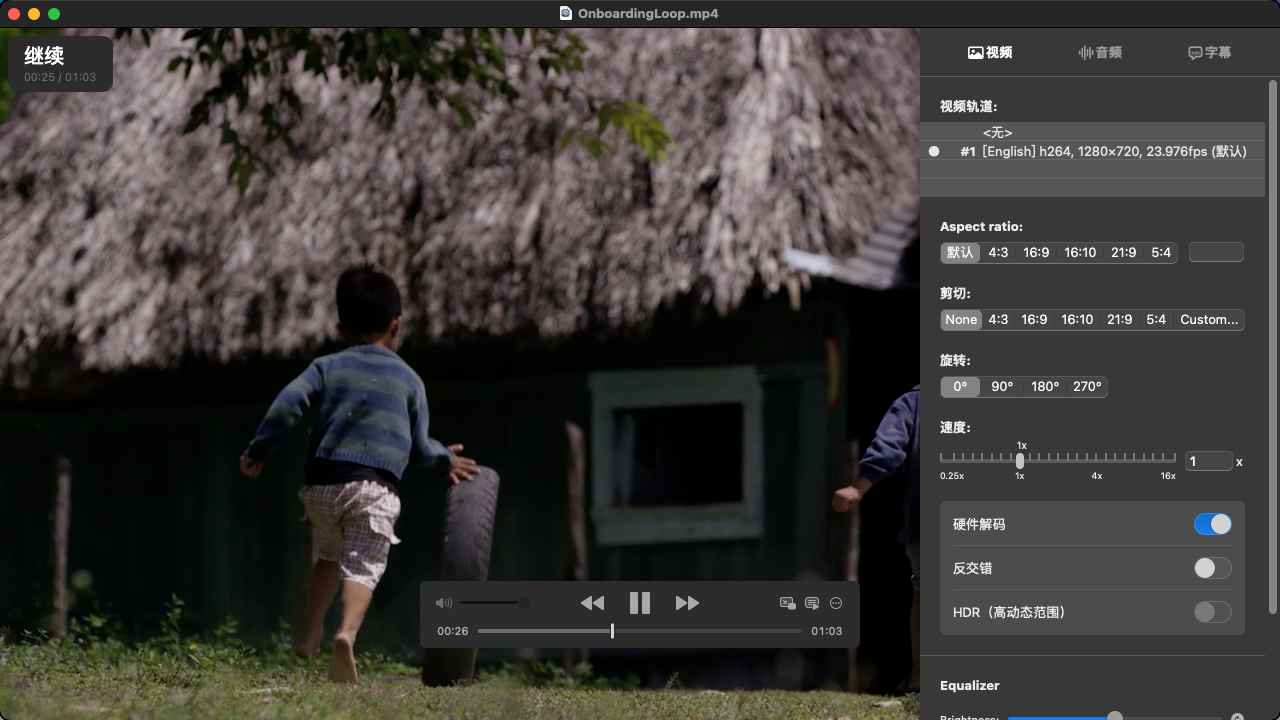The image size is (1280, 720).
Task: Click the yellow minimize window button
Action: [x=34, y=14]
